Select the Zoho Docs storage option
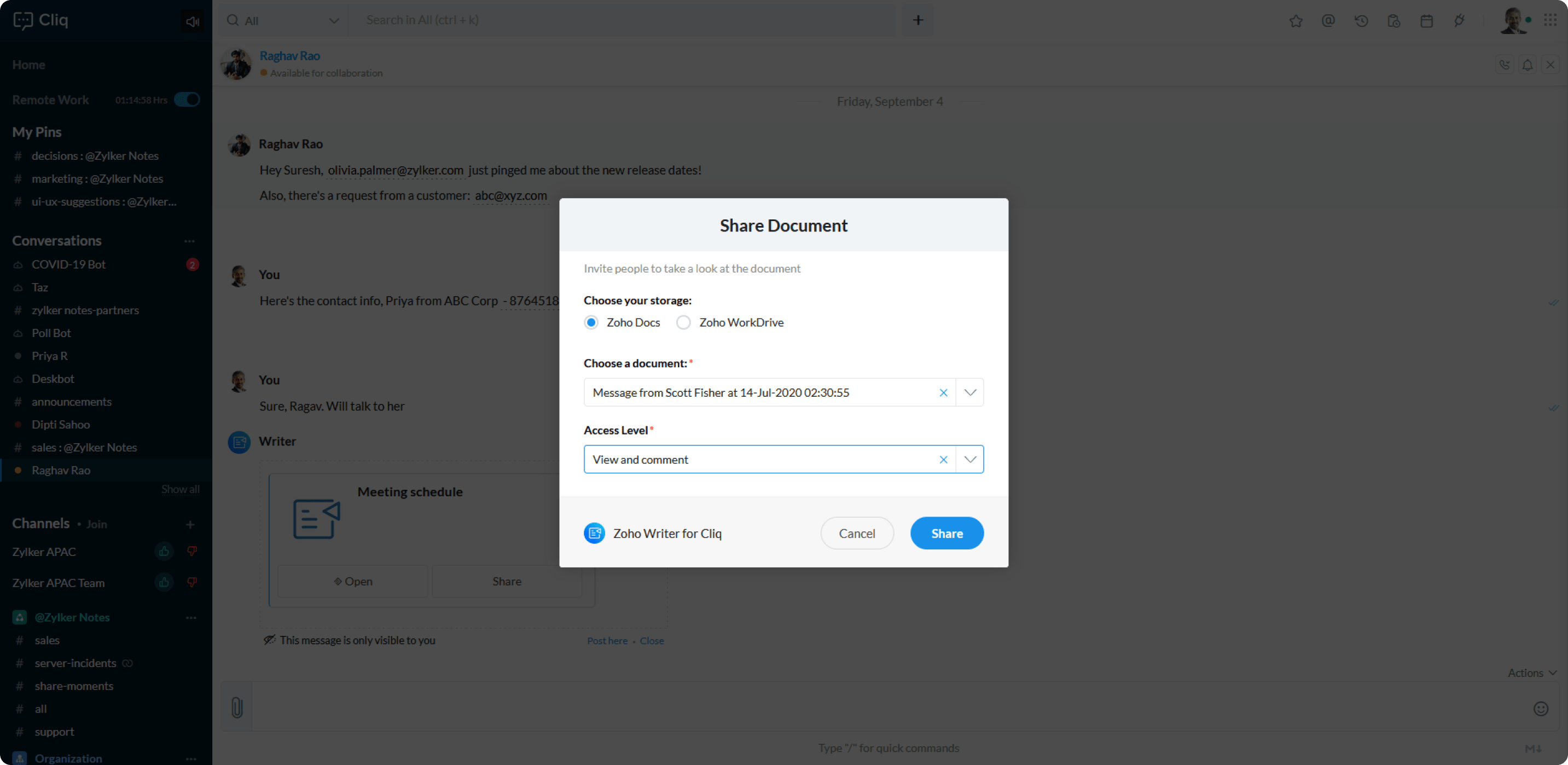Viewport: 1568px width, 765px height. [x=591, y=322]
